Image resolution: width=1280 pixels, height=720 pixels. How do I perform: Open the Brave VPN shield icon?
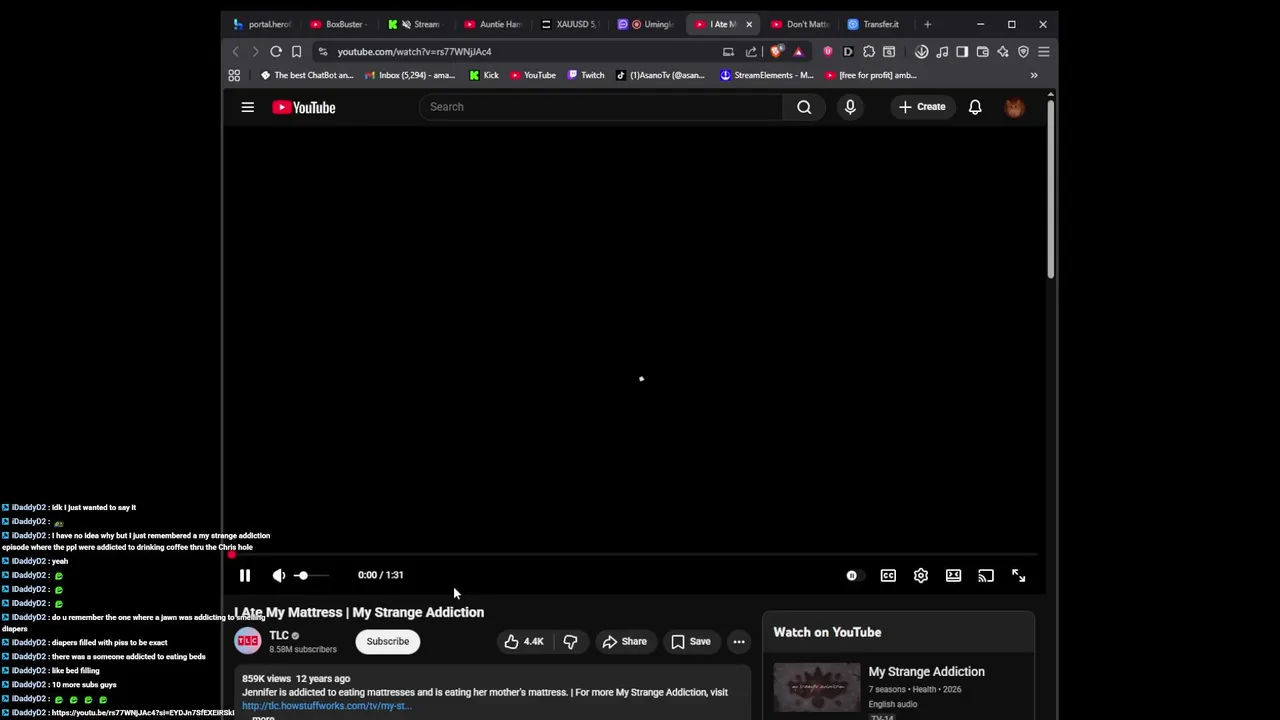[1023, 51]
